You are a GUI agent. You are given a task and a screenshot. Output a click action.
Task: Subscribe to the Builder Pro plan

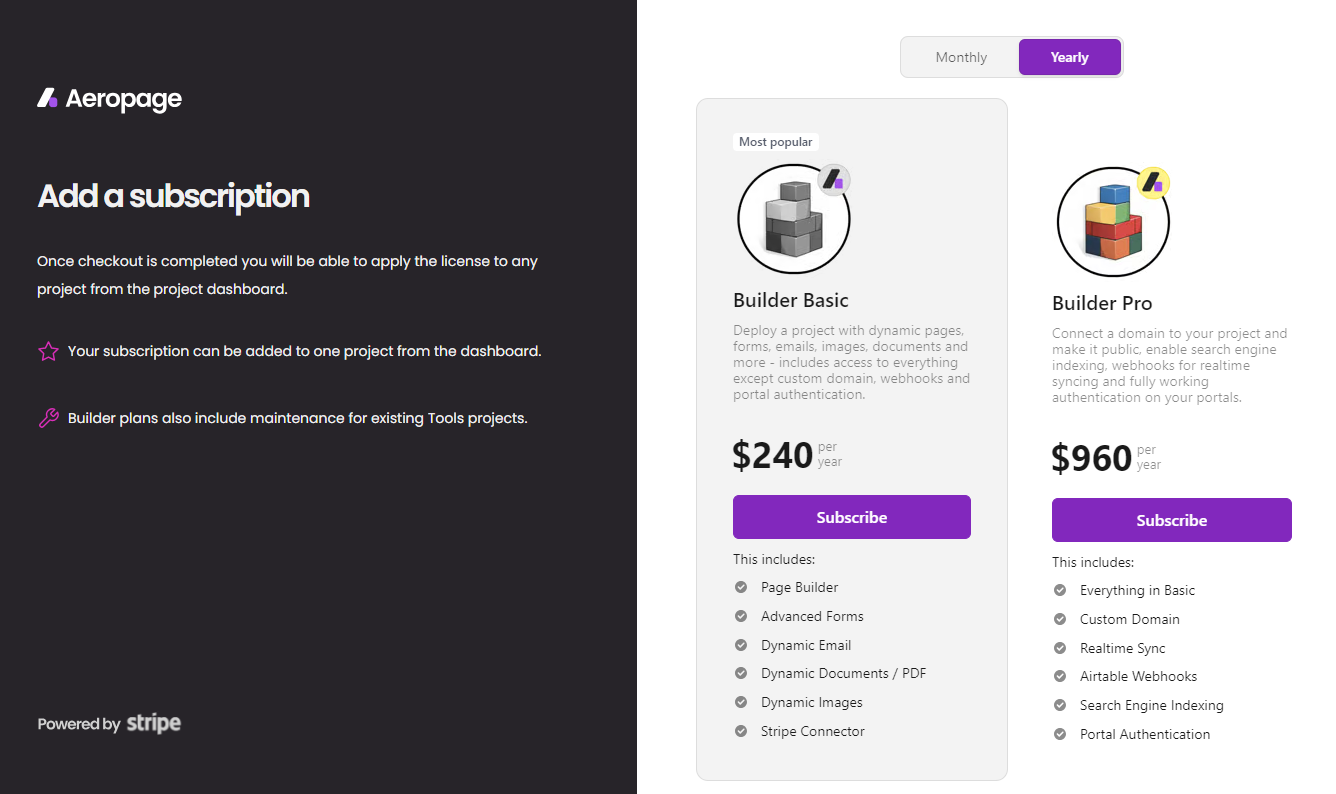click(x=1172, y=520)
